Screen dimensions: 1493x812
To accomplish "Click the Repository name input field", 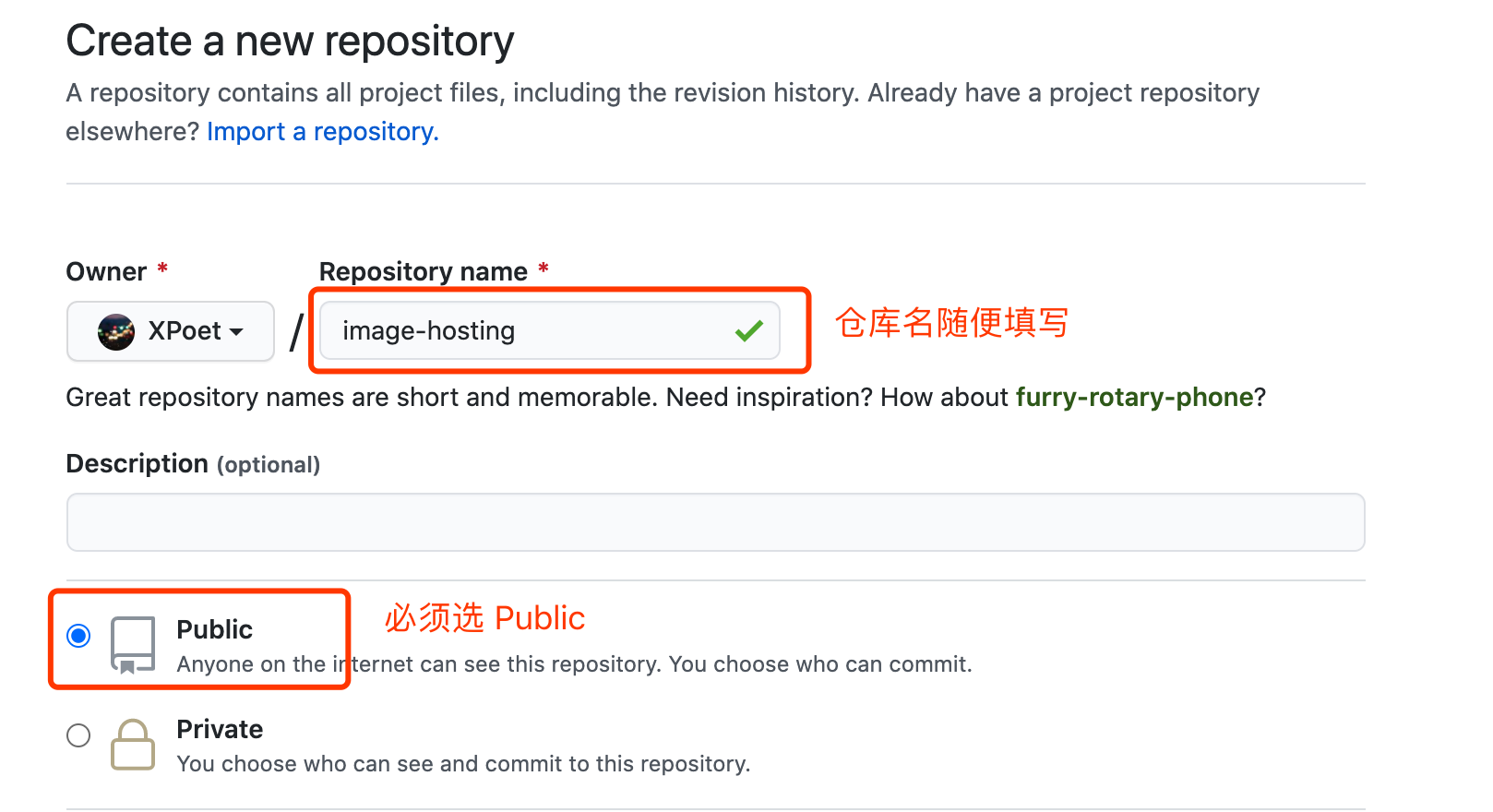I will click(550, 330).
